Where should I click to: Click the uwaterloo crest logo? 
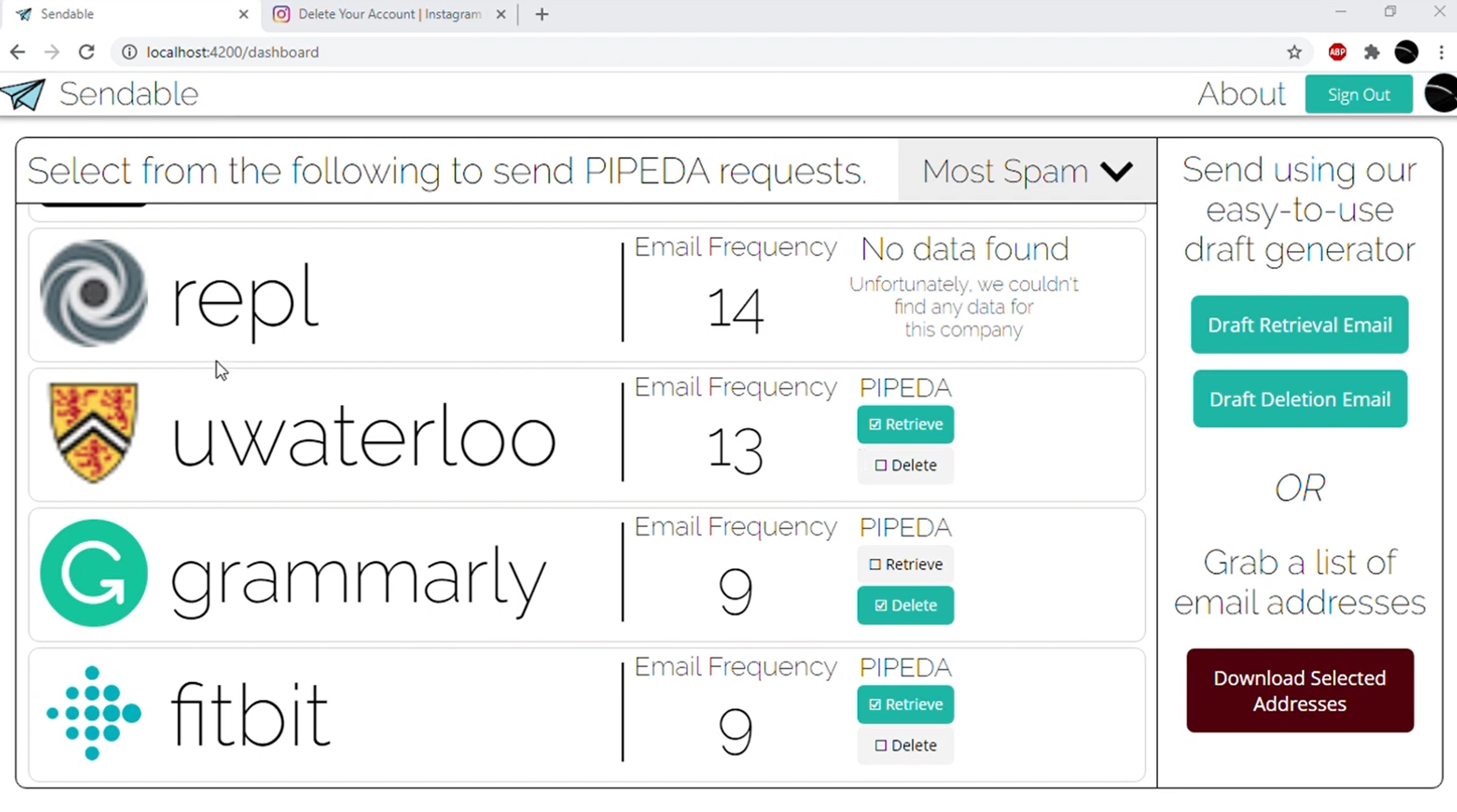click(x=94, y=433)
